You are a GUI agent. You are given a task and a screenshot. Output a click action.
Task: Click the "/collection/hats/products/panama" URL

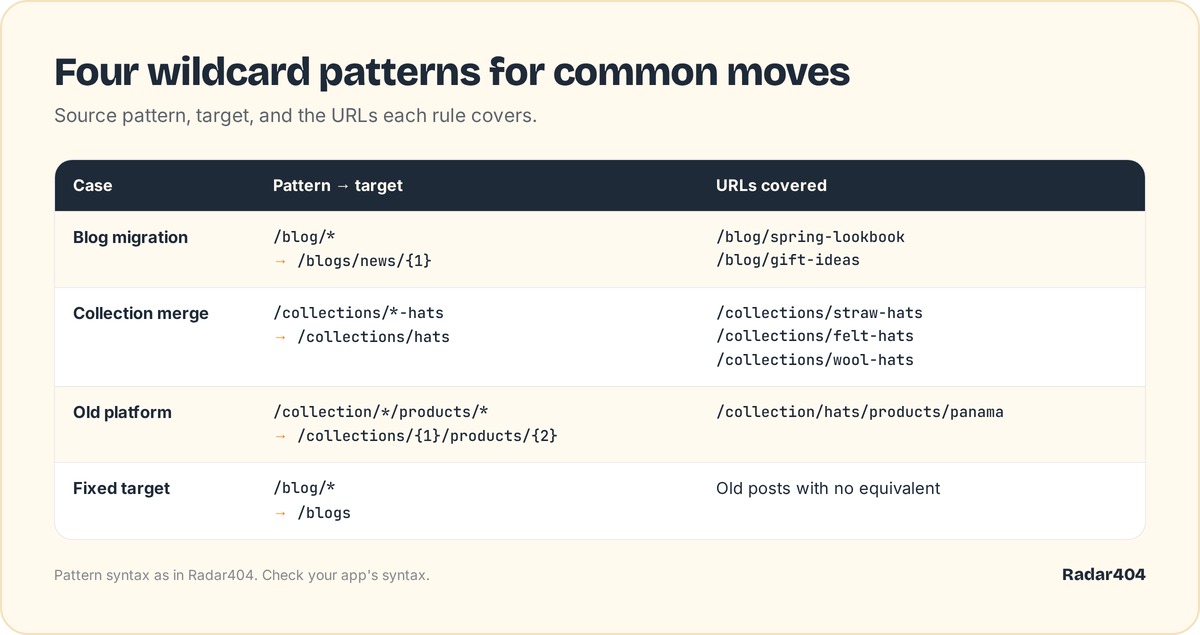click(x=860, y=412)
